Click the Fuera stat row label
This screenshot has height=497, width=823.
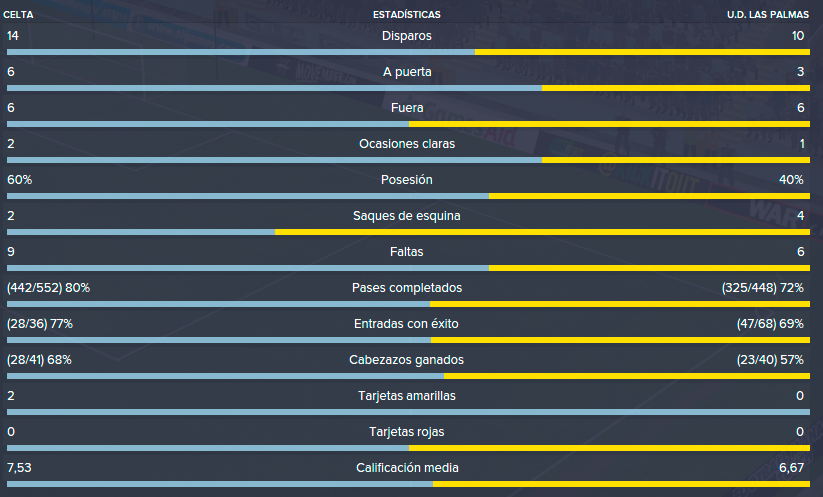pos(407,108)
